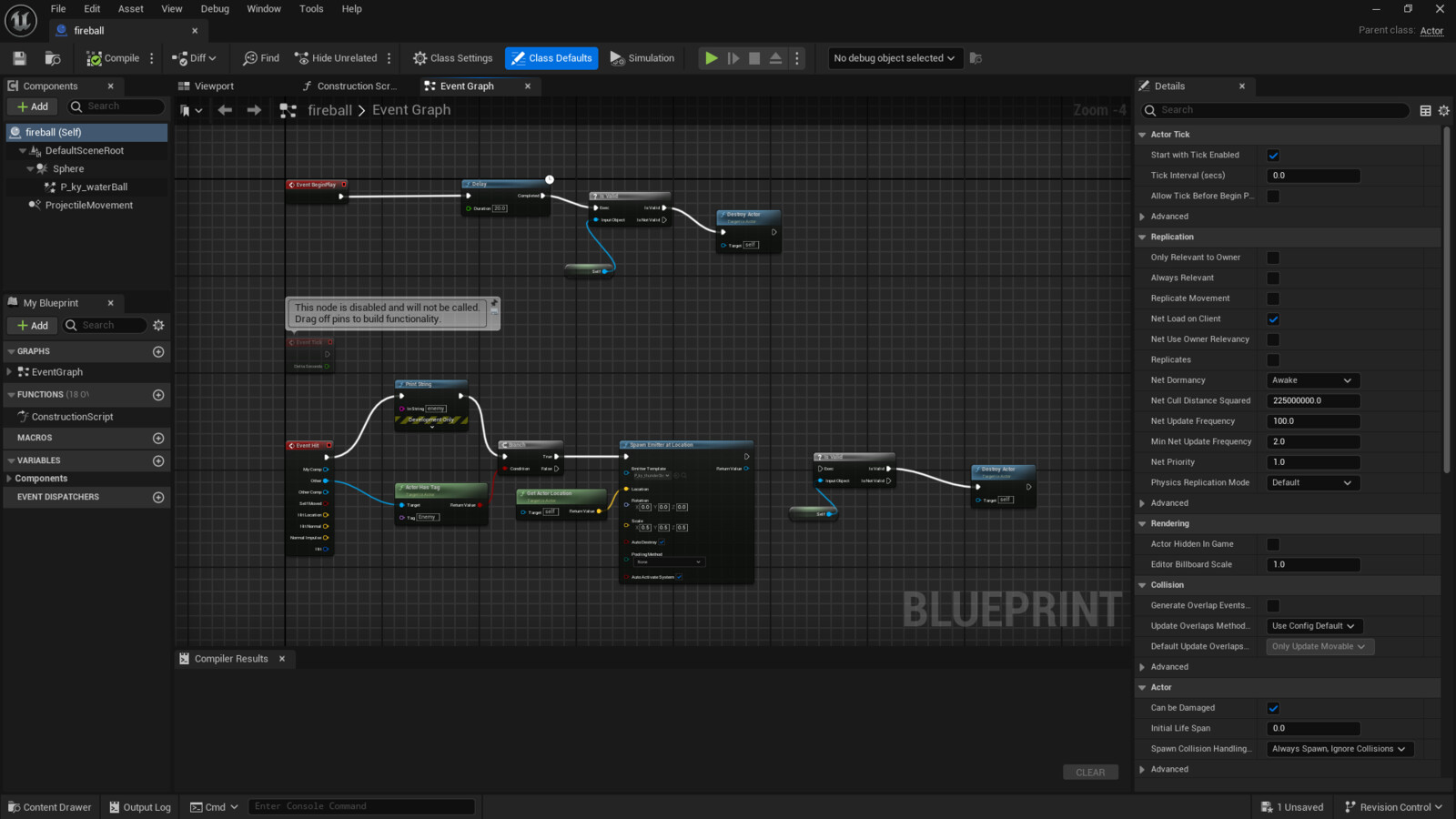Toggle Start with Tick Enabled checkbox
Image resolution: width=1456 pixels, height=819 pixels.
1273,156
